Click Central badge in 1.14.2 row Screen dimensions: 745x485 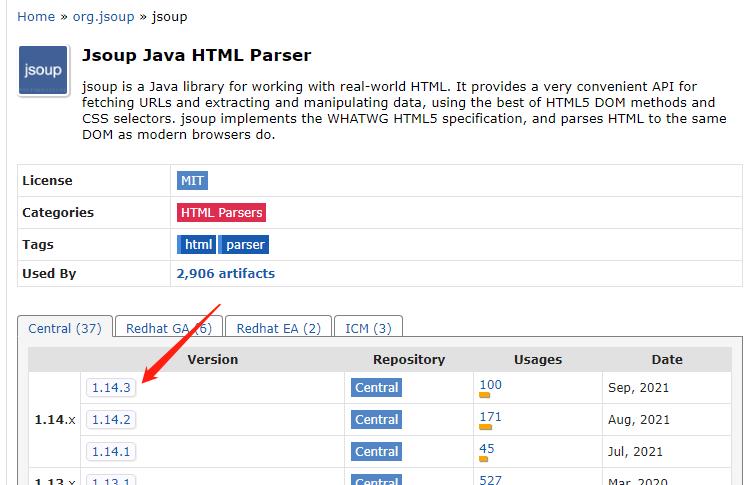[x=376, y=419]
